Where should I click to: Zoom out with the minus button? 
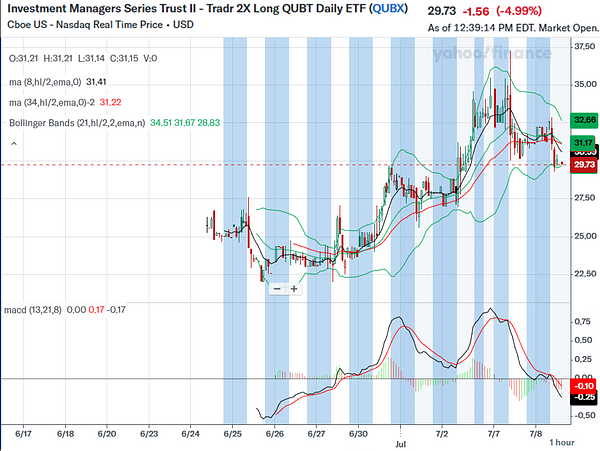(x=277, y=289)
